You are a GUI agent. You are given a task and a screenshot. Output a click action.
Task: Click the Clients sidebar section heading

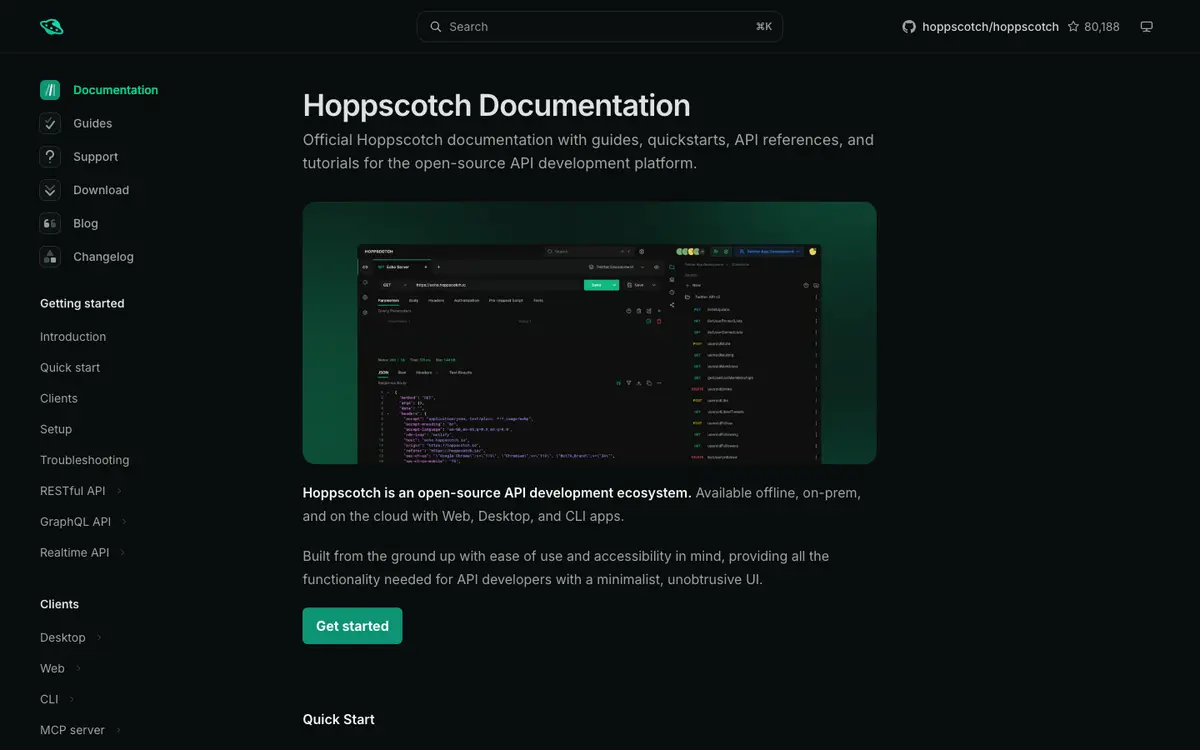59,604
